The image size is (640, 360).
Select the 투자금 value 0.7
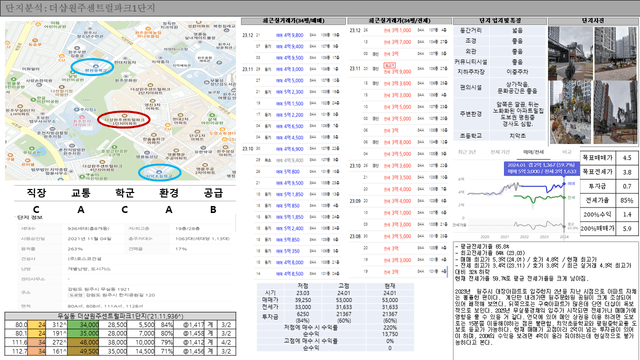627,186
